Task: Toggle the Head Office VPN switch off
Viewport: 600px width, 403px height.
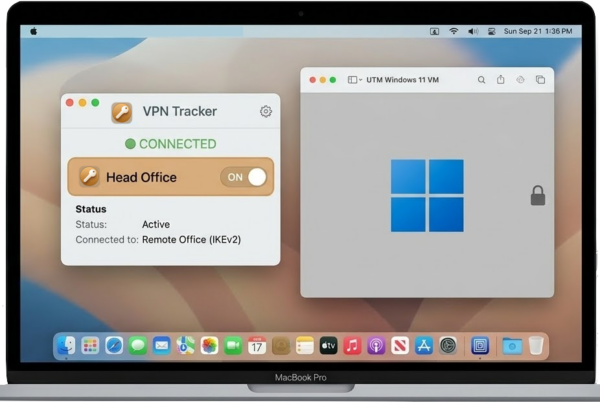Action: point(246,177)
